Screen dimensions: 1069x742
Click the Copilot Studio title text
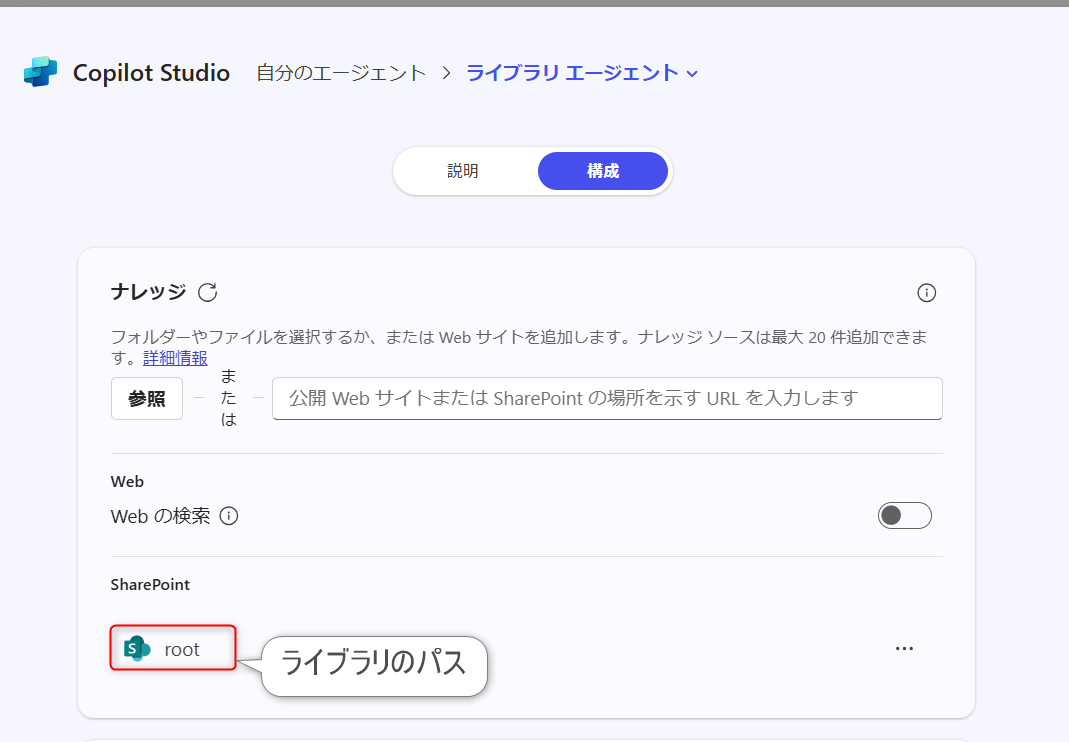click(151, 73)
